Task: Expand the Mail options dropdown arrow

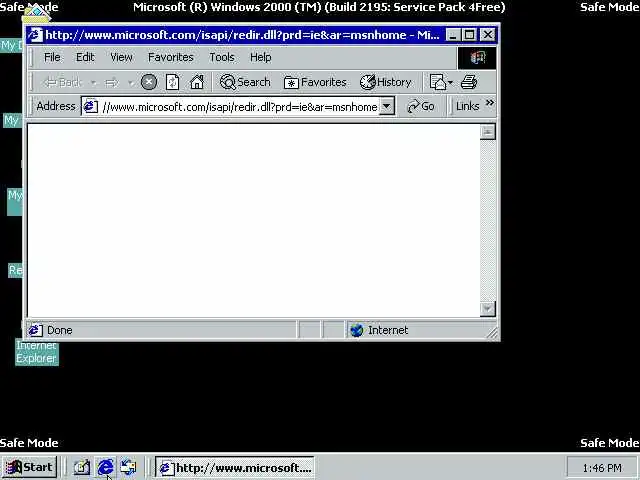Action: 451,82
